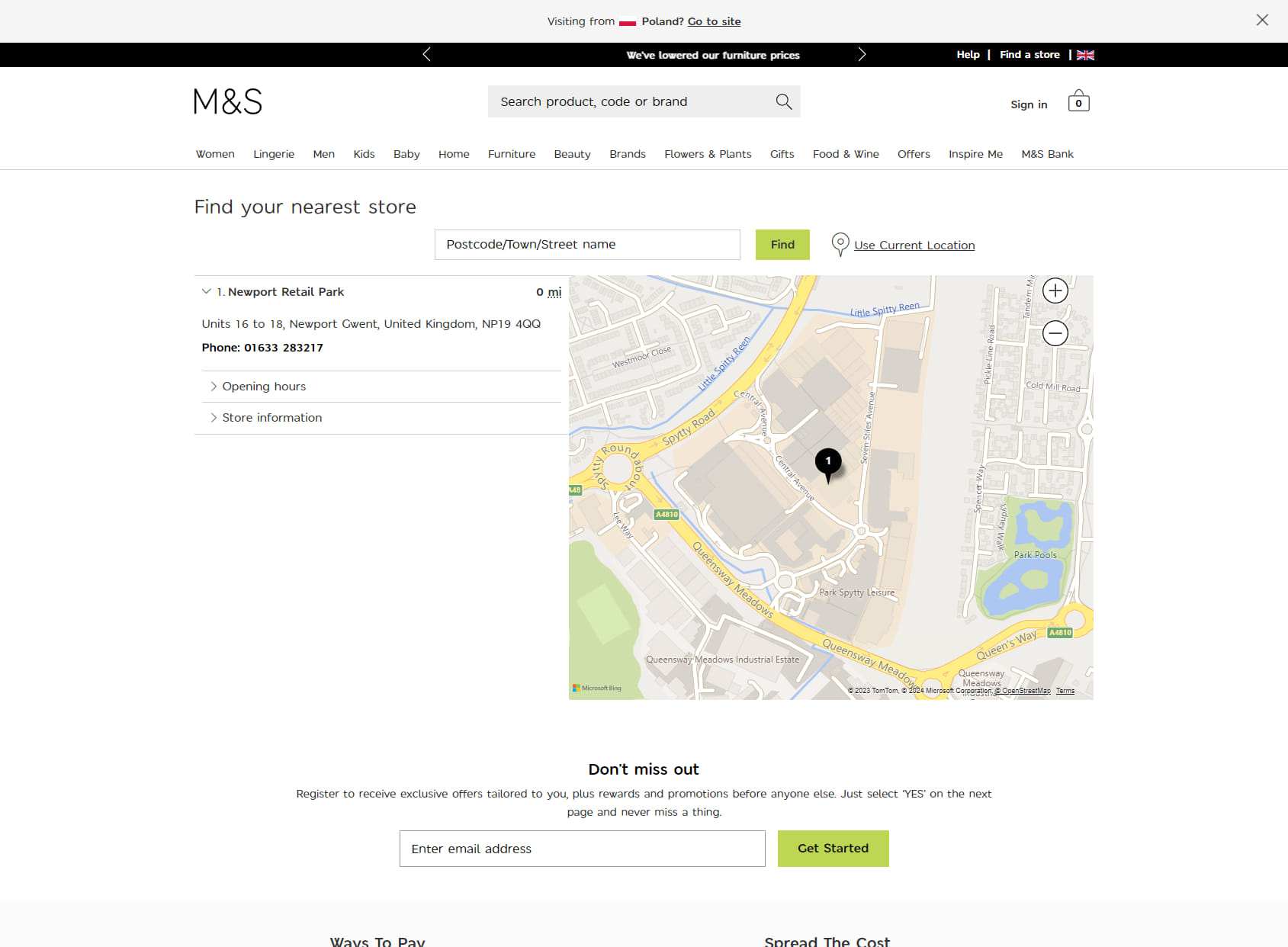
Task: Go to previous promo message arrow
Action: [426, 54]
